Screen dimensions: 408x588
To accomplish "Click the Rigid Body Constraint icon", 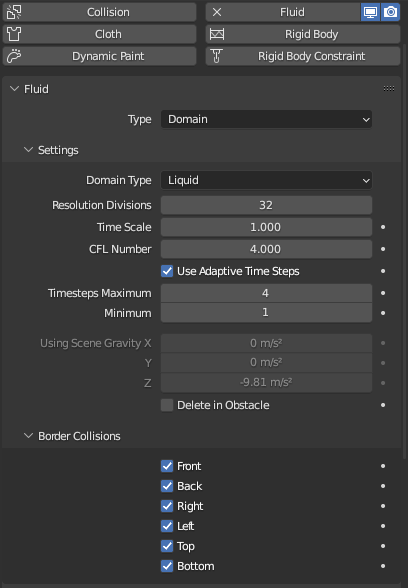I will pyautogui.click(x=217, y=56).
